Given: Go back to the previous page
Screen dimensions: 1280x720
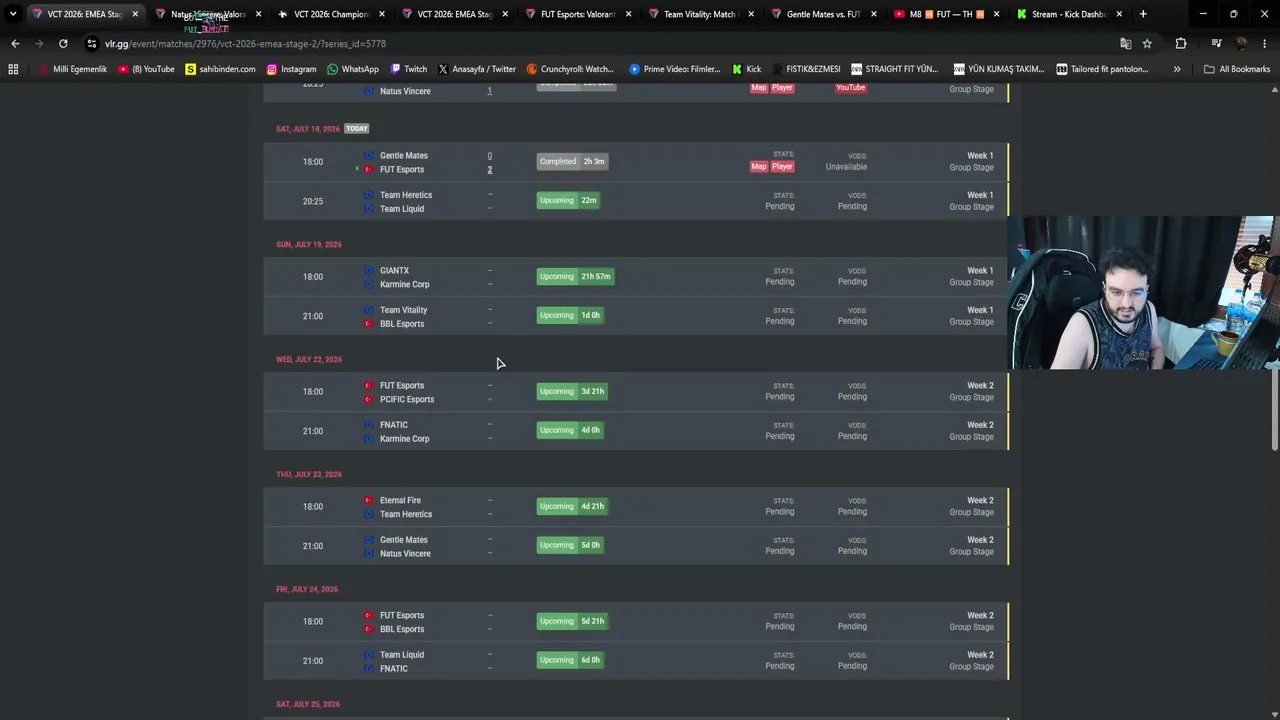Looking at the screenshot, I should pyautogui.click(x=15, y=44).
